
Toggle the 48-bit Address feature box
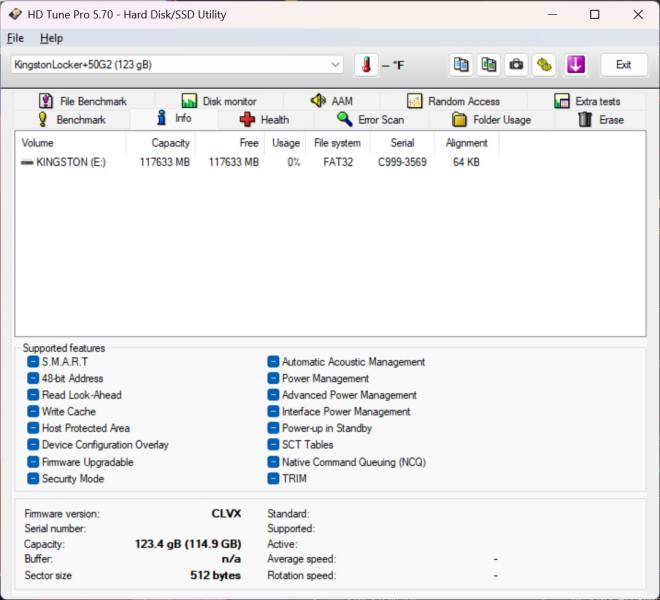point(33,378)
